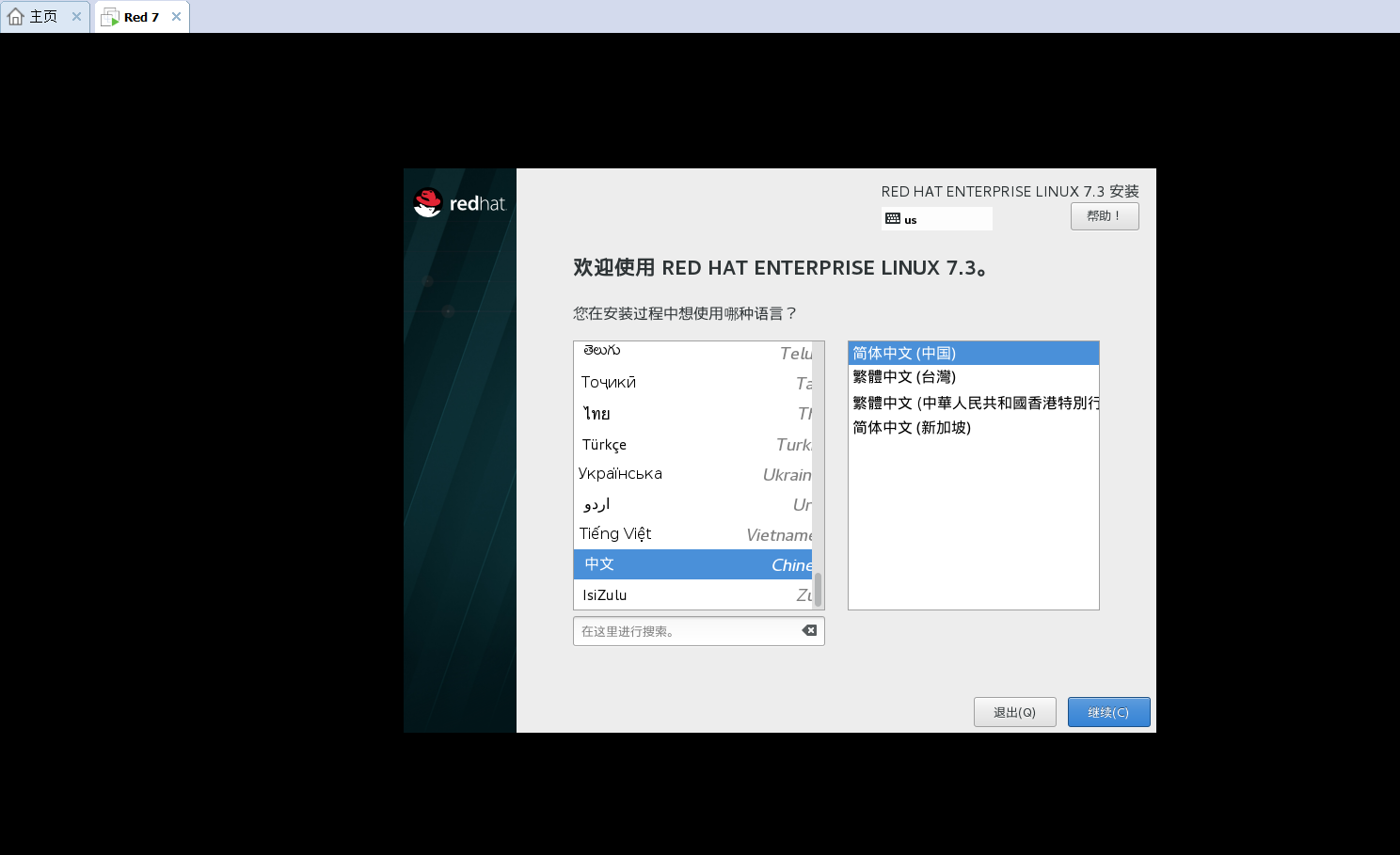
Task: Click the Red Hat logo
Action: click(459, 203)
